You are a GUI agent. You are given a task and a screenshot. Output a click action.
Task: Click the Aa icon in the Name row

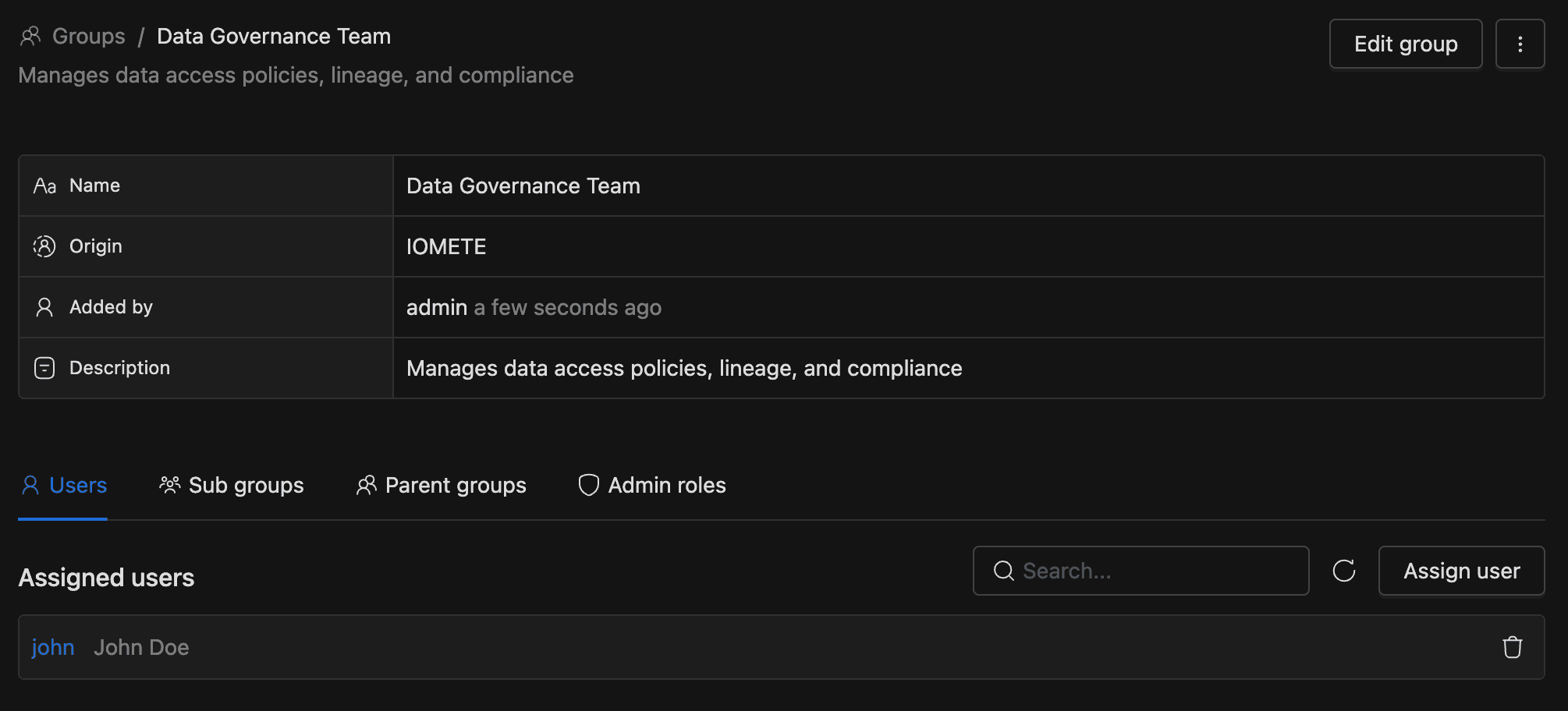pyautogui.click(x=44, y=186)
